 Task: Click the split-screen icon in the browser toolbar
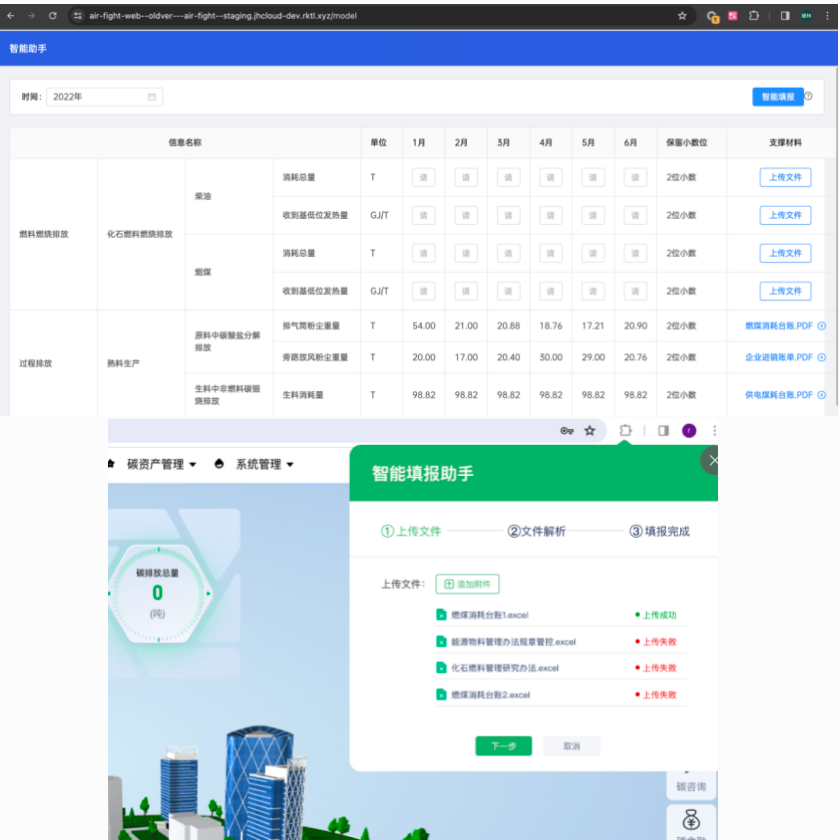pyautogui.click(x=663, y=430)
